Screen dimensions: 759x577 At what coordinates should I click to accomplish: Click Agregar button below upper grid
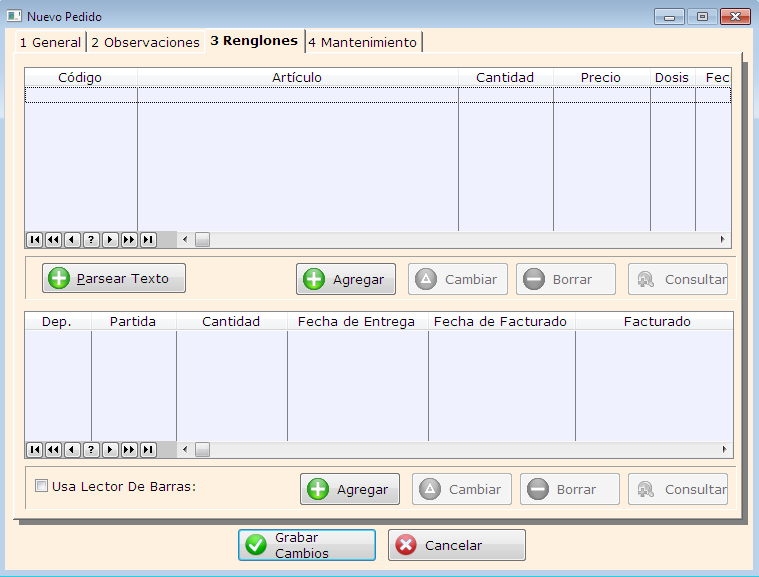point(346,279)
